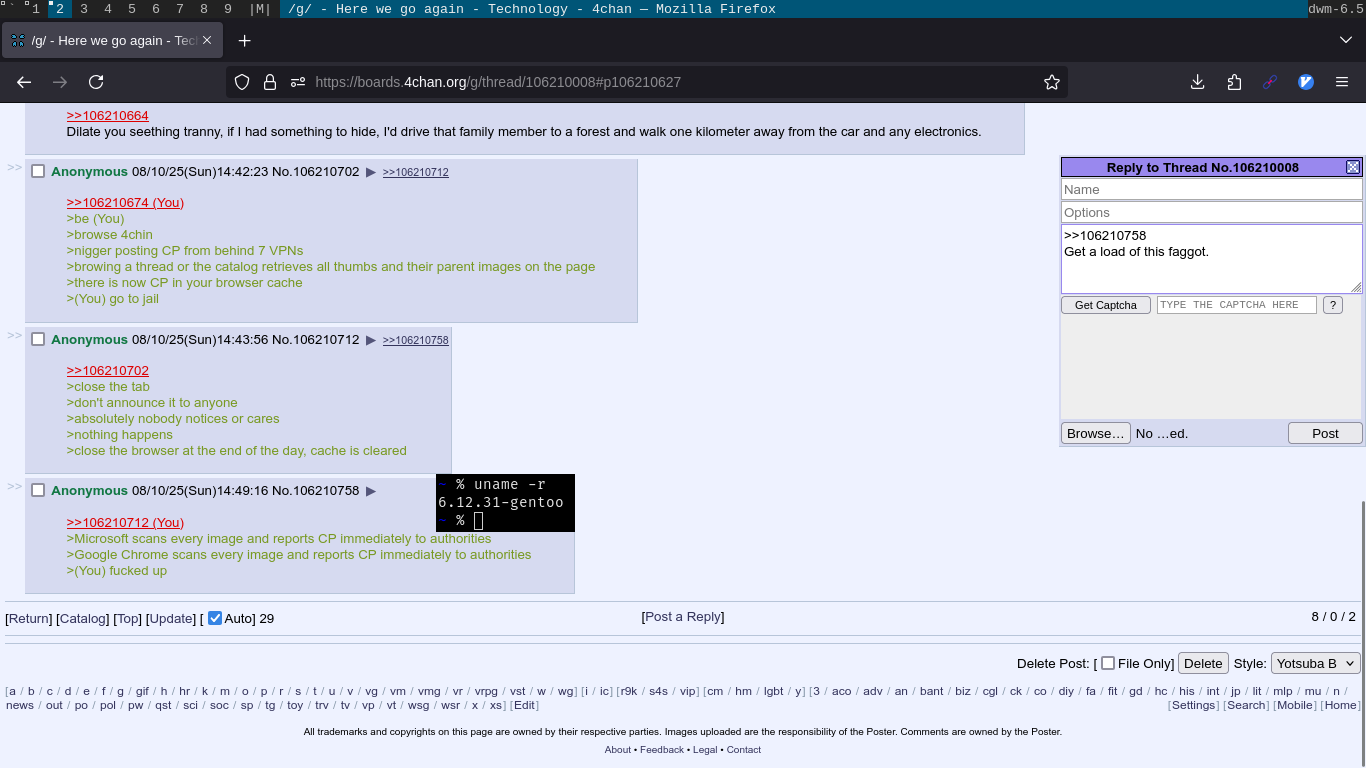Viewport: 1366px width, 768px height.
Task: Close the /g/ Here we go again tab
Action: [207, 40]
